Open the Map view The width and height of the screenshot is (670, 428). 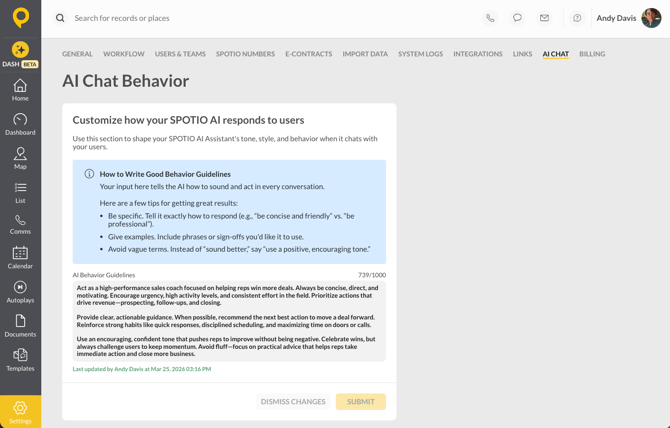[20, 158]
